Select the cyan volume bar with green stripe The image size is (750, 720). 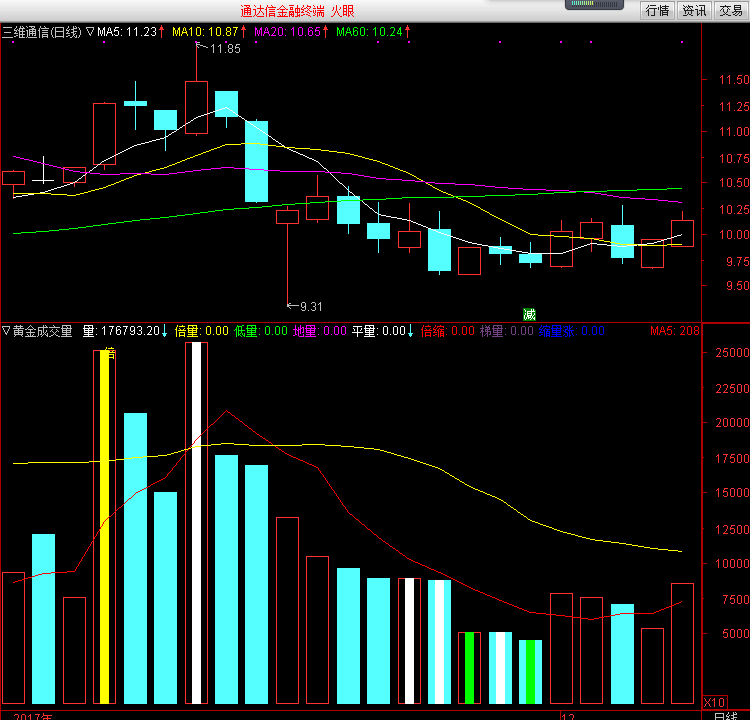click(530, 671)
